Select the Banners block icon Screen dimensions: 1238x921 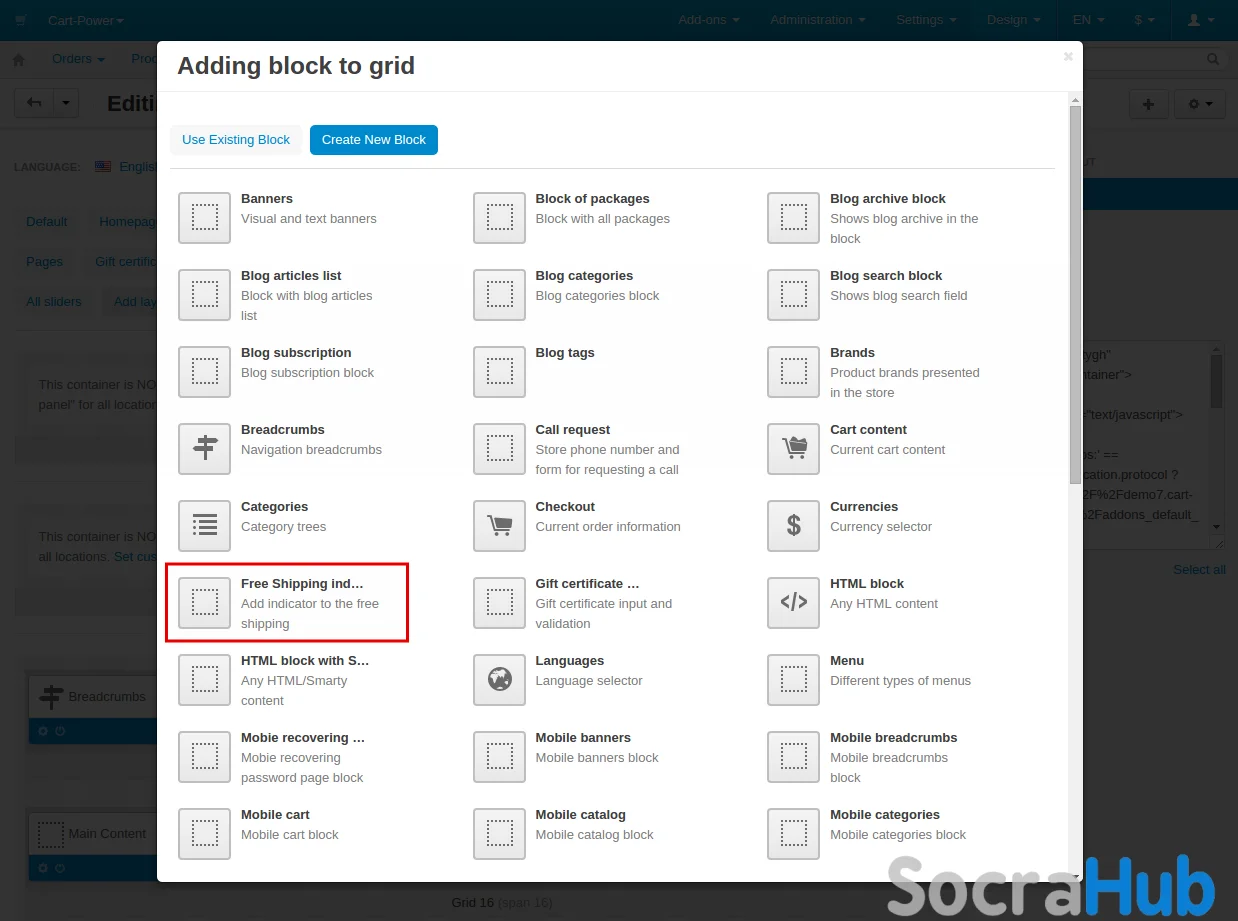tap(204, 217)
